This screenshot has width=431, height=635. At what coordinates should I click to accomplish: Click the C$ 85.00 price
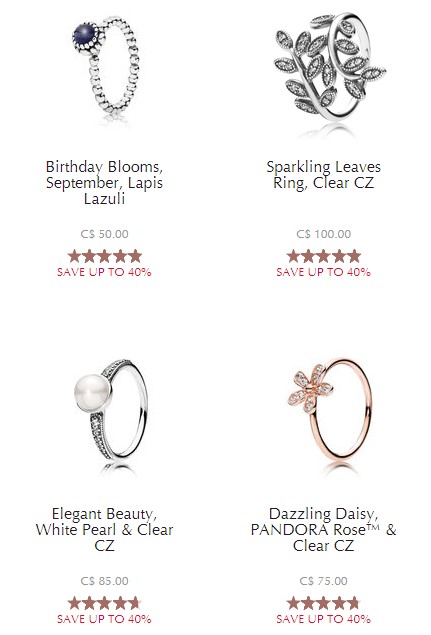pos(105,581)
